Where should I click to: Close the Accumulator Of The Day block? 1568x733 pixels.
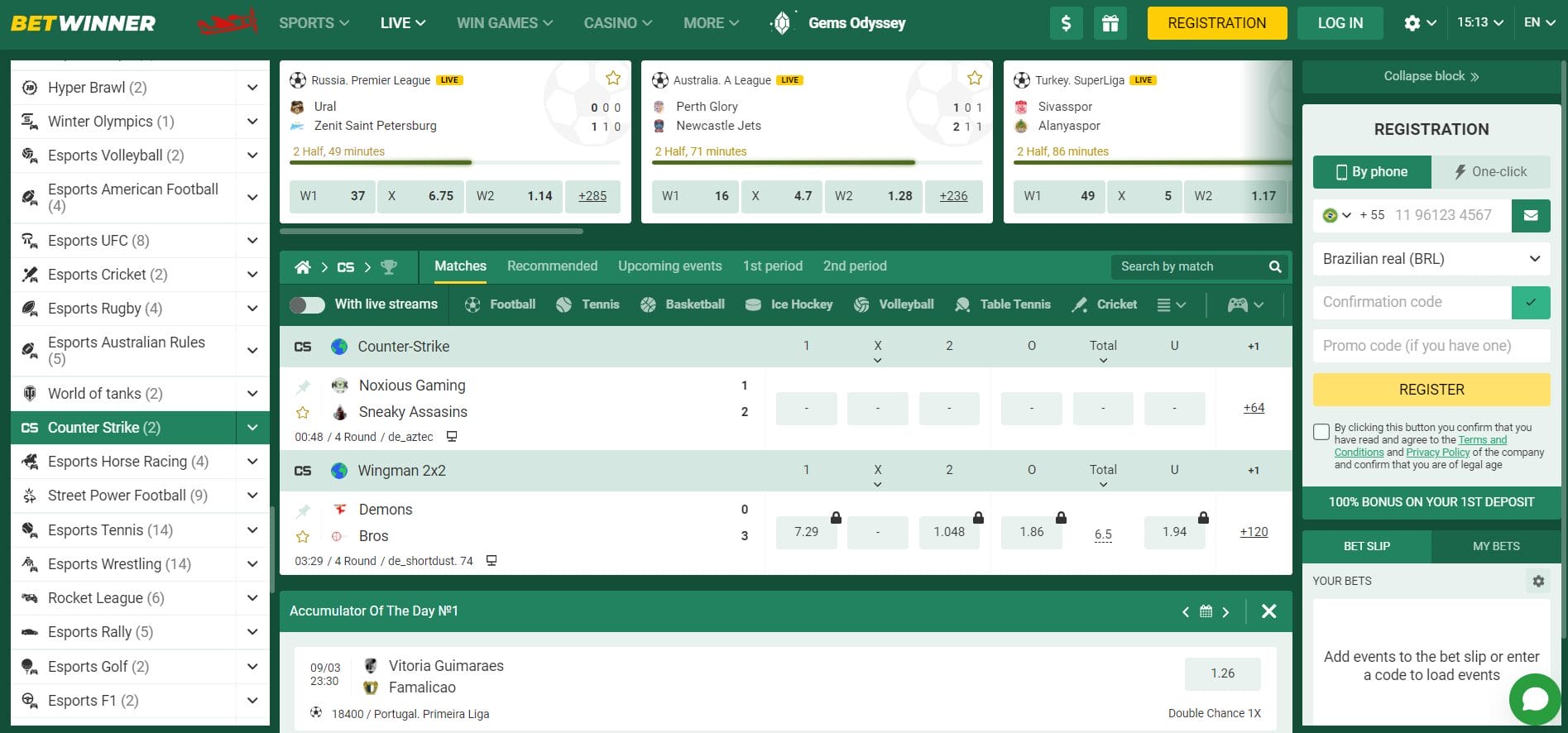1268,611
